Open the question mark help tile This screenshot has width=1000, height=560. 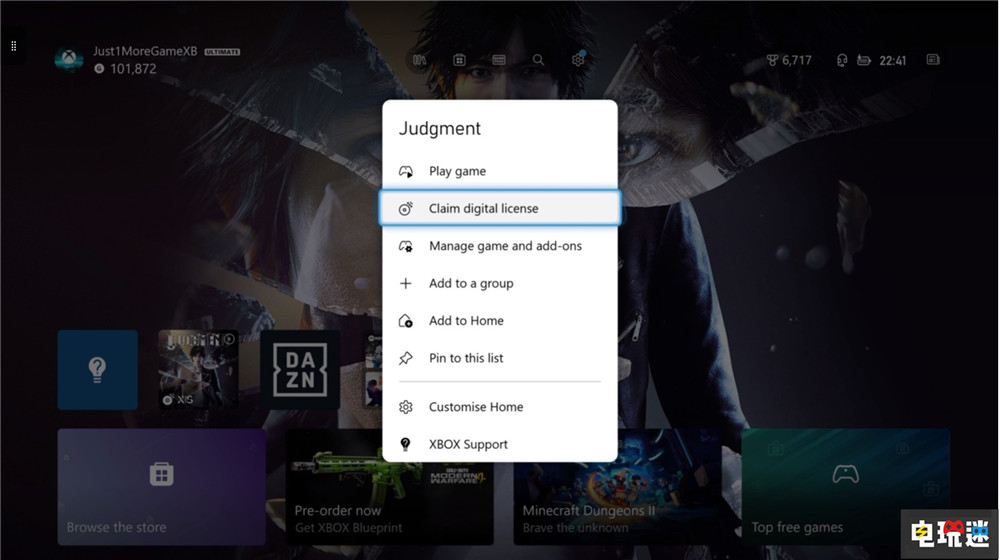pos(98,369)
